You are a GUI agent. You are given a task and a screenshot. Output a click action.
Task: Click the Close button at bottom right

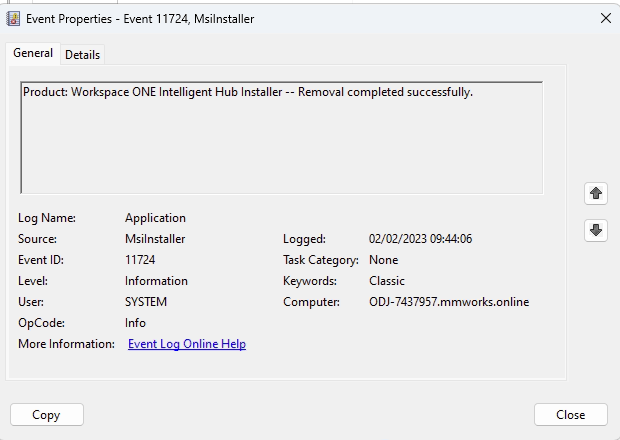pos(570,414)
